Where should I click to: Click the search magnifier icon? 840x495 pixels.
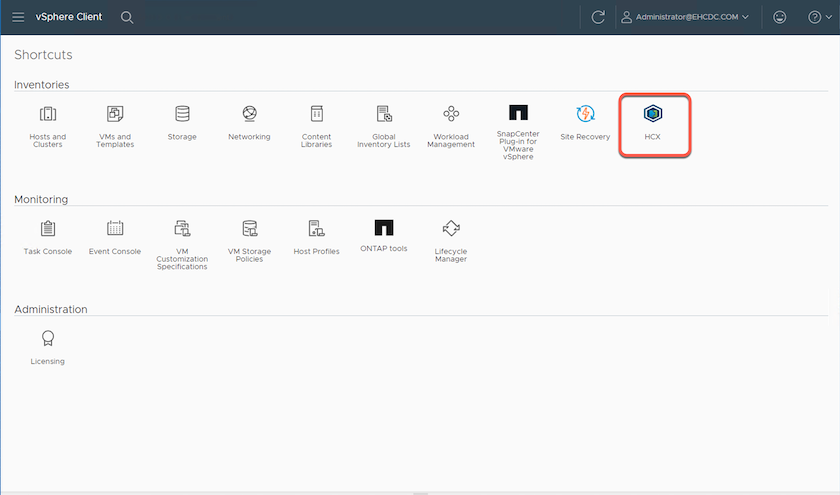(x=127, y=17)
